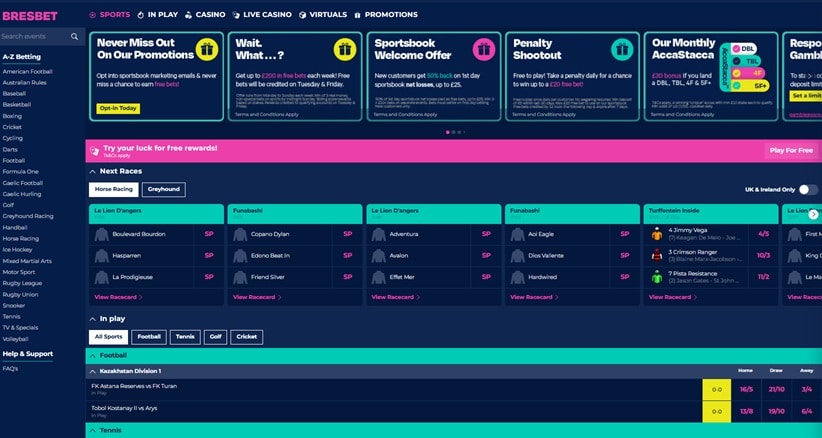Open the FK Astana Reserves vs FK Turan match
822x438 pixels.
pos(134,386)
